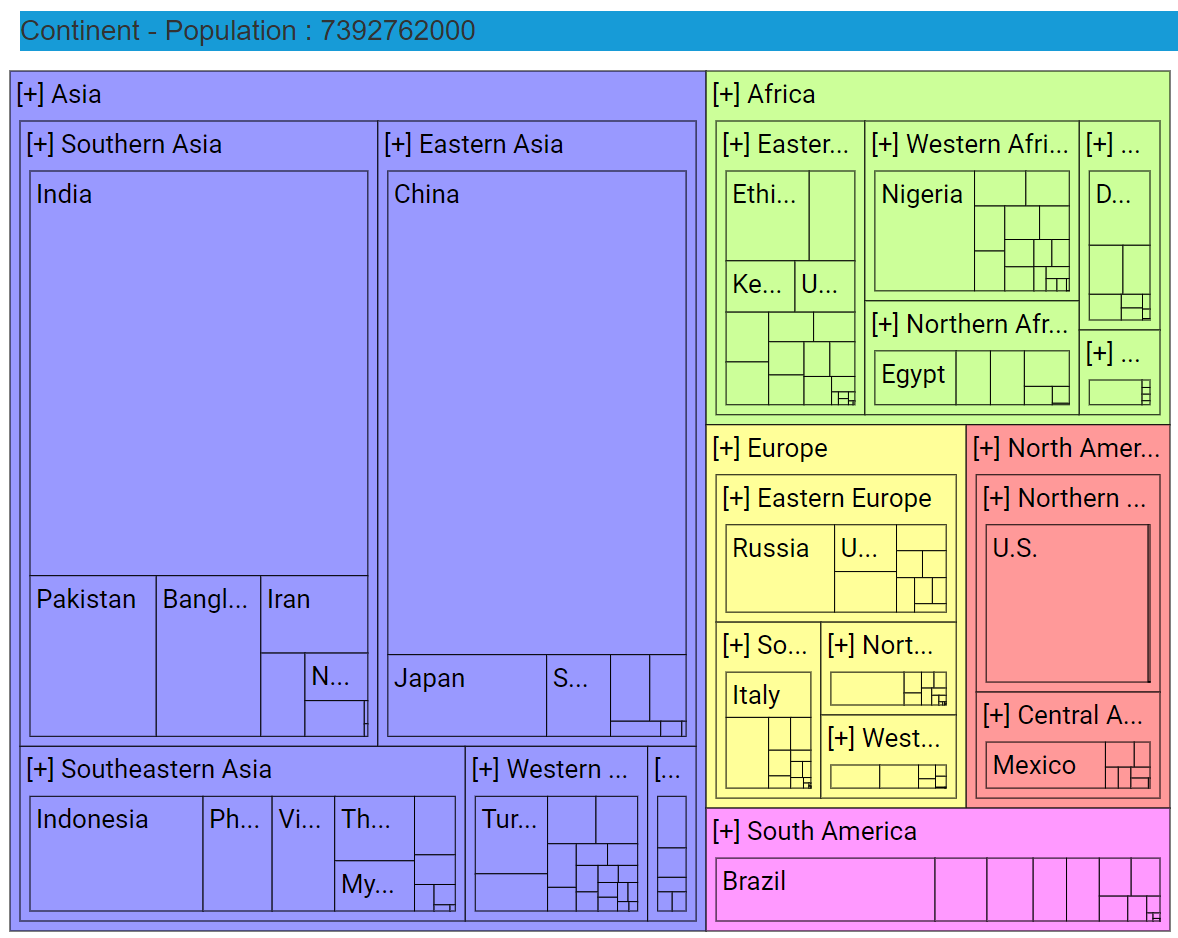Click the tile labeled D... in Africa

pyautogui.click(x=1119, y=207)
